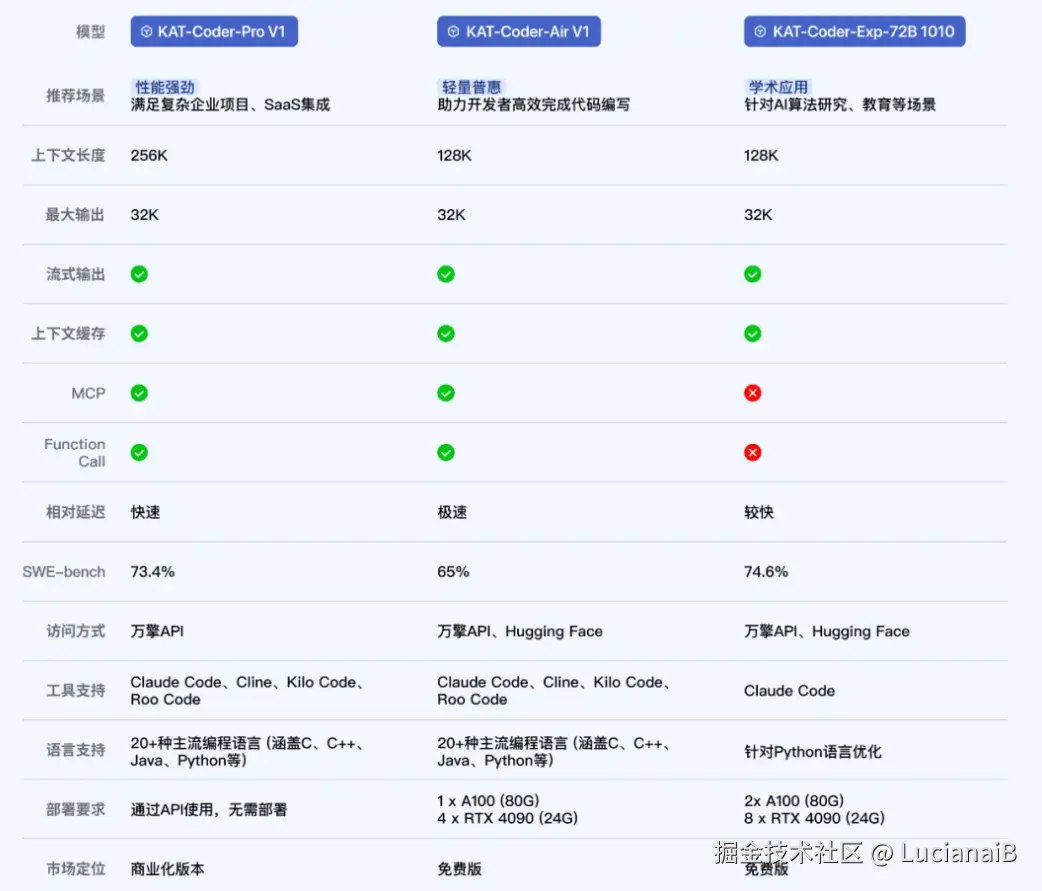Click the 学术应用 tag

pos(778,87)
